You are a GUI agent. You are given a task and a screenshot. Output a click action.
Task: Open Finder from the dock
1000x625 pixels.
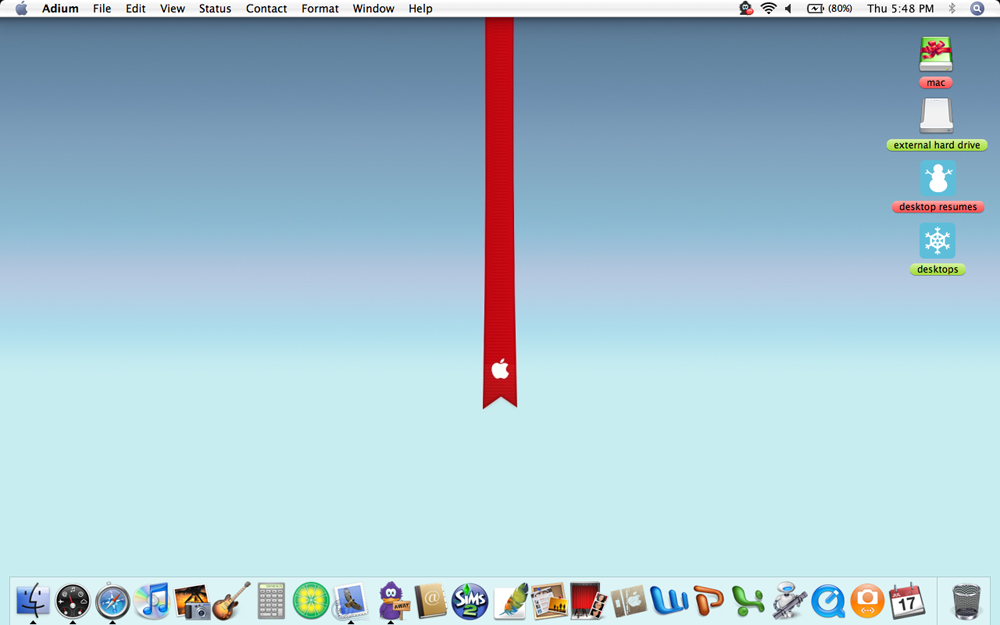(x=33, y=601)
